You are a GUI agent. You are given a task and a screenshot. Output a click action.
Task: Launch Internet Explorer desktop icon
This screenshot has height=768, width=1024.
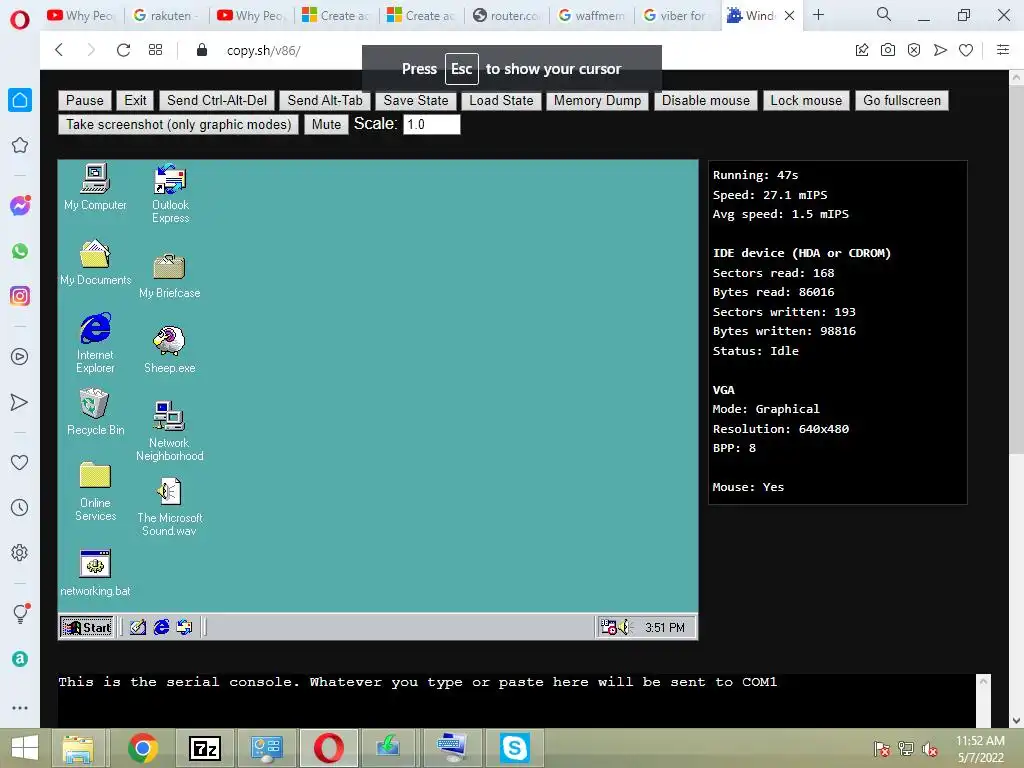[x=95, y=343]
